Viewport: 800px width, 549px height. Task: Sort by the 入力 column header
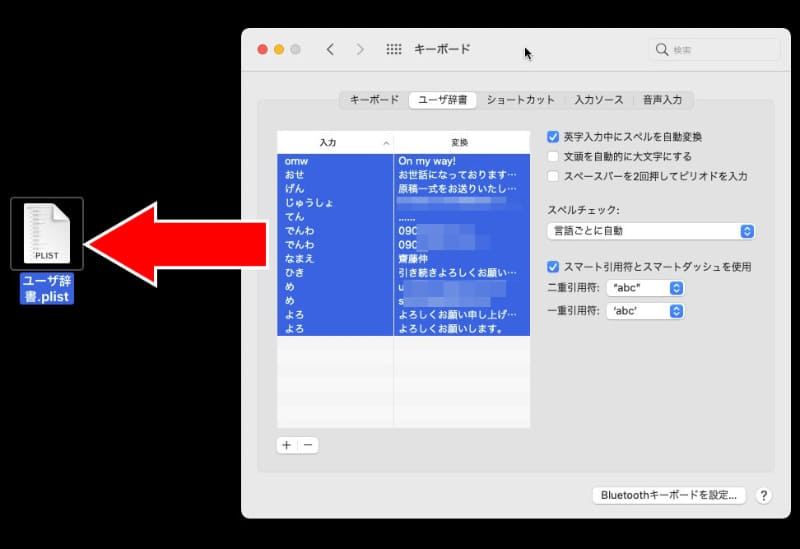(x=335, y=142)
